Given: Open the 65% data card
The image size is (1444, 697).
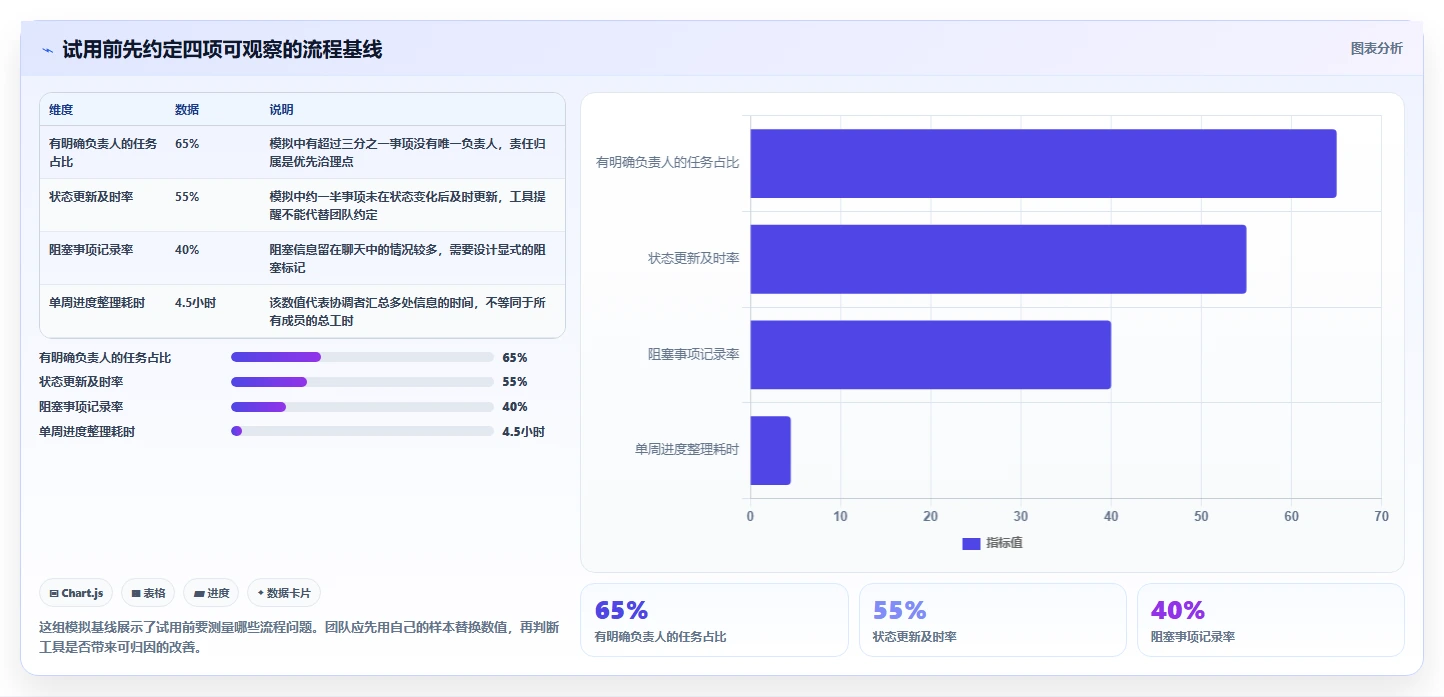Looking at the screenshot, I should pyautogui.click(x=714, y=620).
